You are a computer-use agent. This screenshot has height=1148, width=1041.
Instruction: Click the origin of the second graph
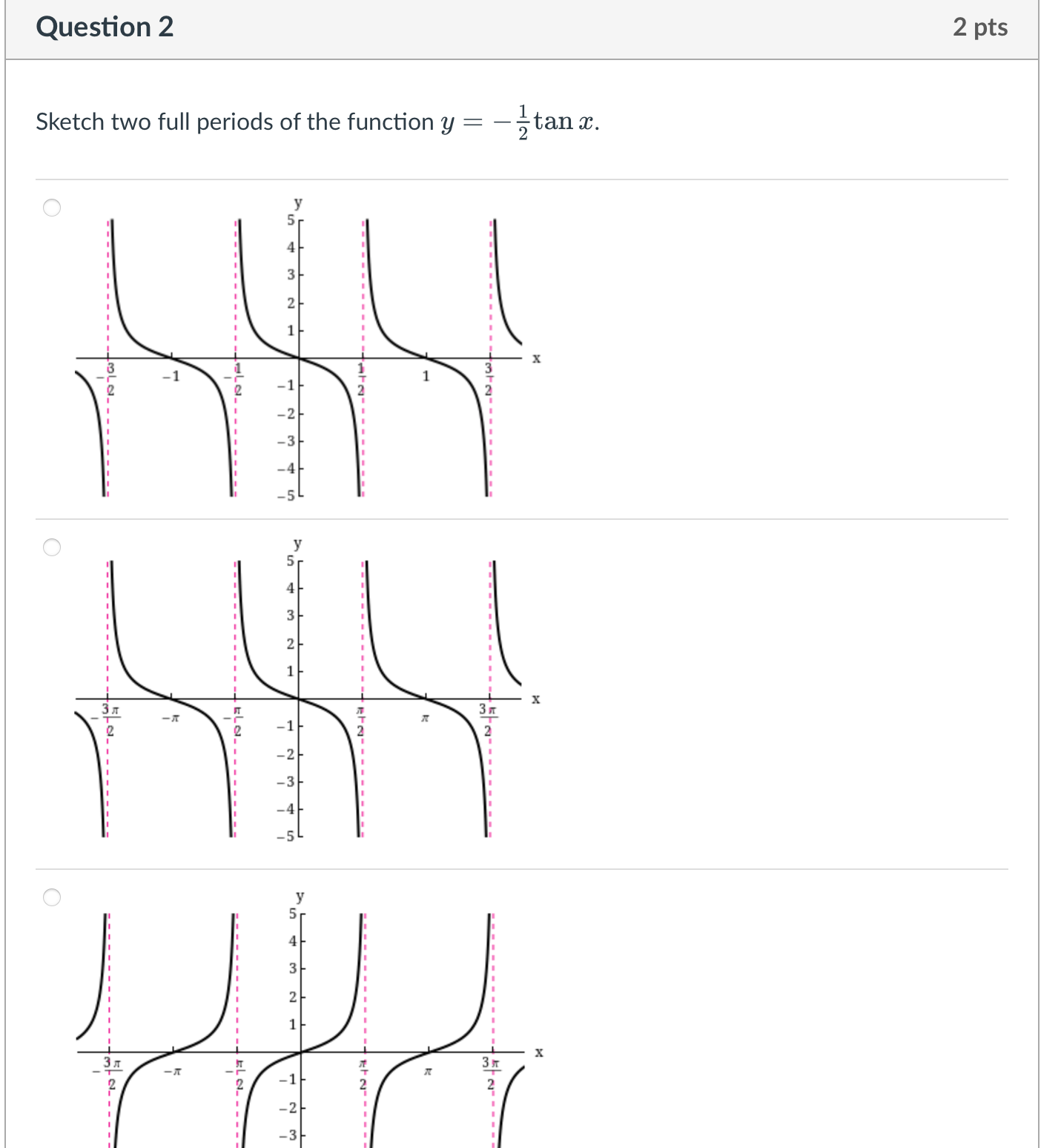[x=299, y=699]
